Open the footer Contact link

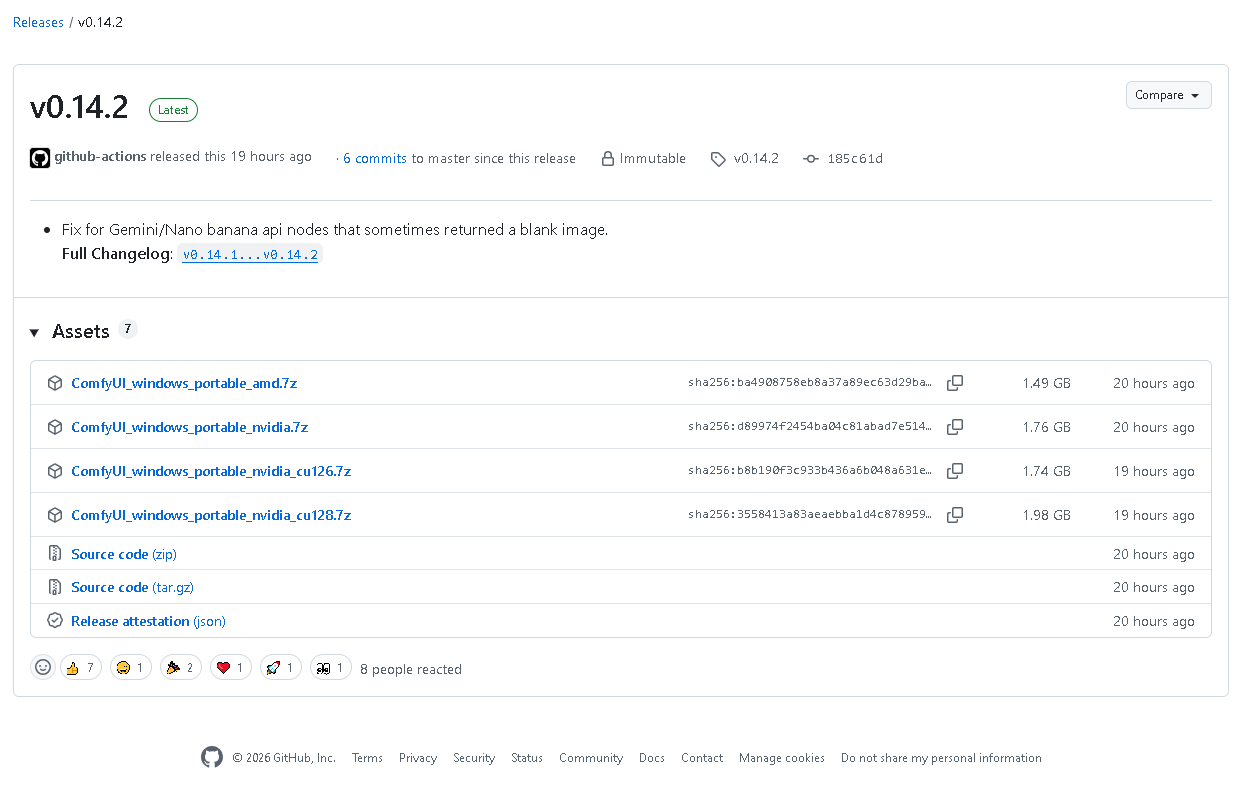(x=702, y=758)
